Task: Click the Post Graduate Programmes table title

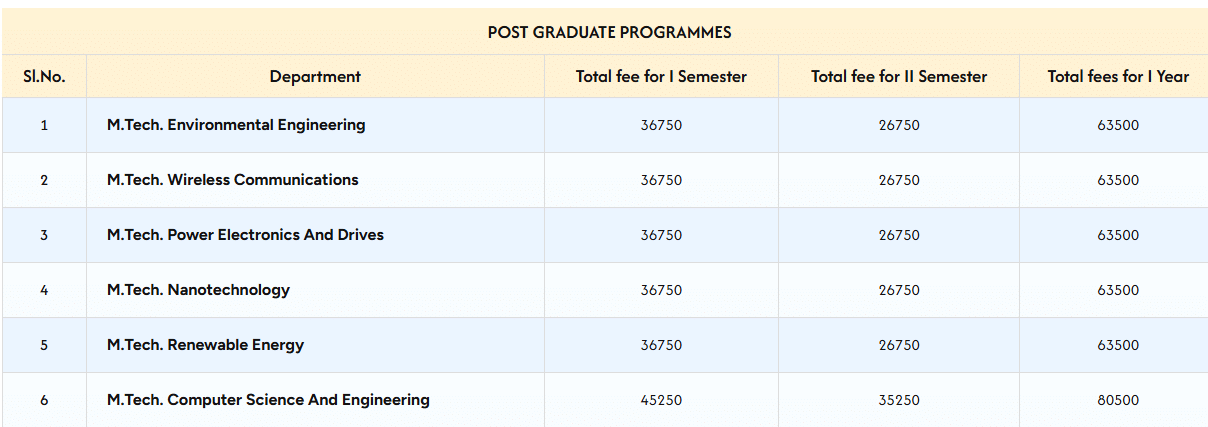Action: tap(609, 32)
